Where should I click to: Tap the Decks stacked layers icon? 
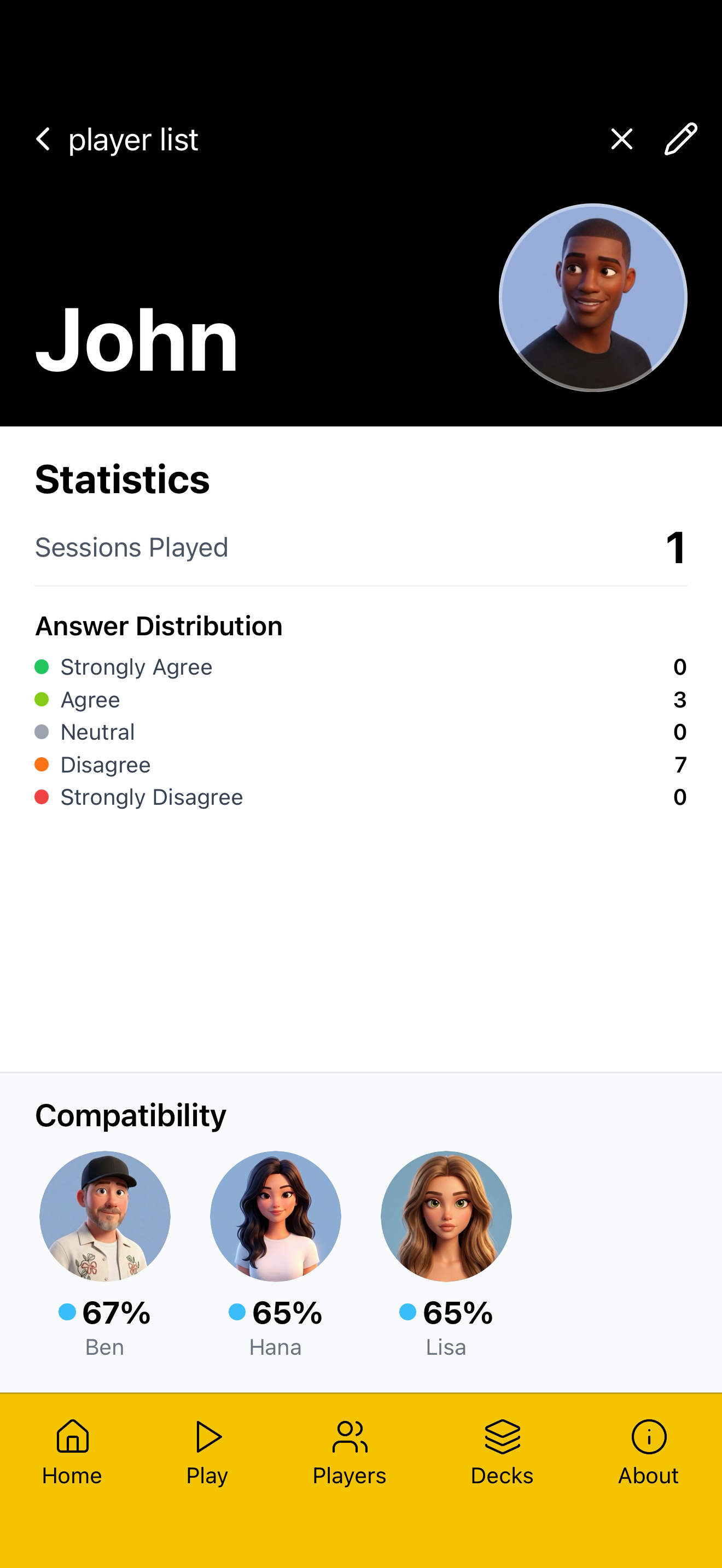502,1437
